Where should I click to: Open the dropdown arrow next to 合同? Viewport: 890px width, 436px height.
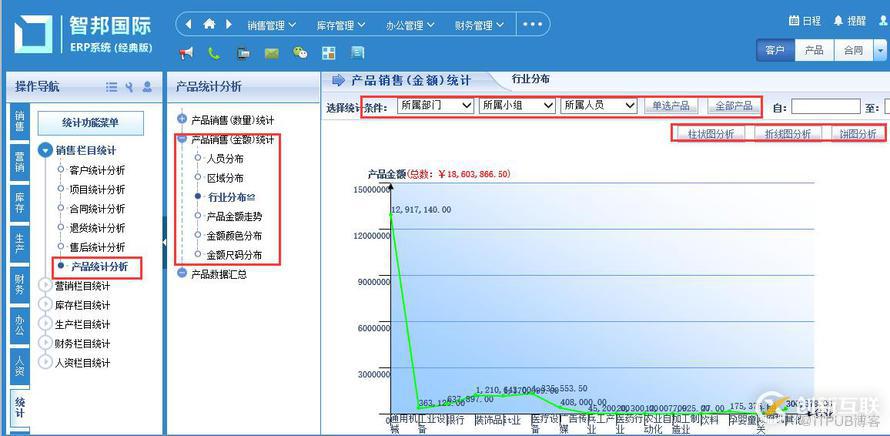[x=880, y=50]
